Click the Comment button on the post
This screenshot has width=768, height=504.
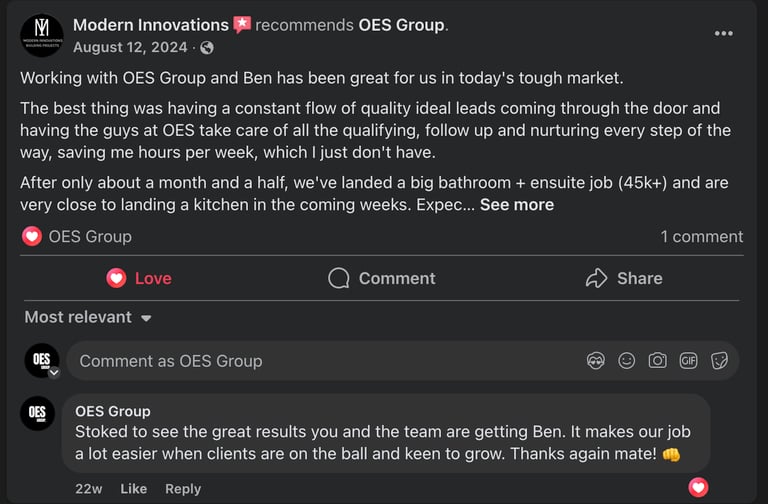tap(382, 278)
